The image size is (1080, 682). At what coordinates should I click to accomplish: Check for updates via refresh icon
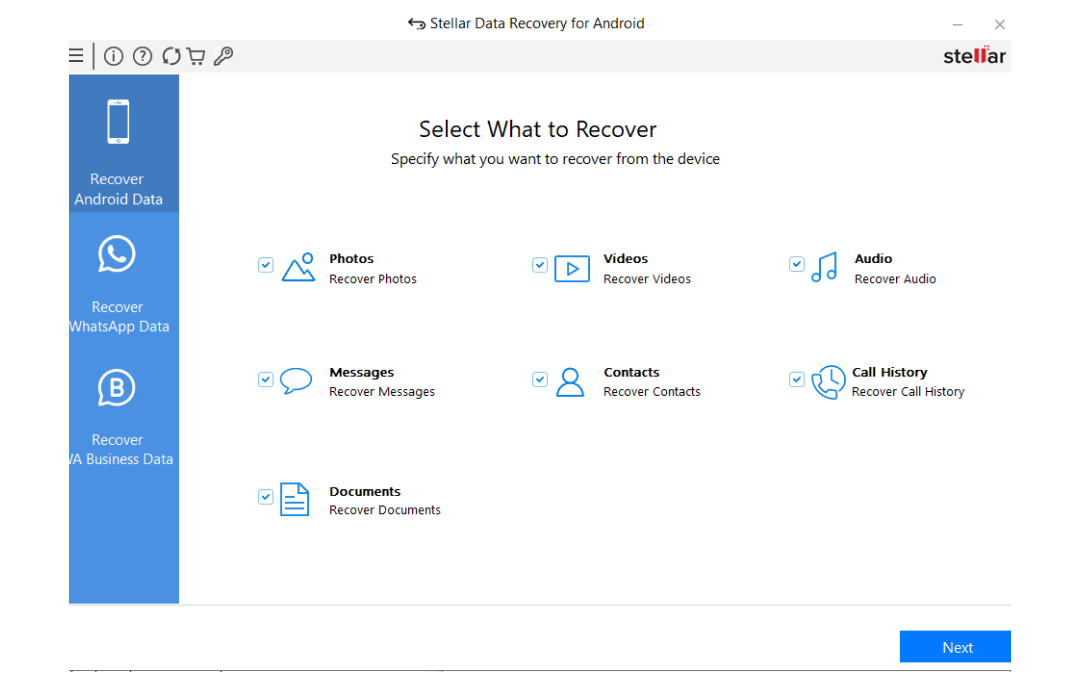coord(169,56)
